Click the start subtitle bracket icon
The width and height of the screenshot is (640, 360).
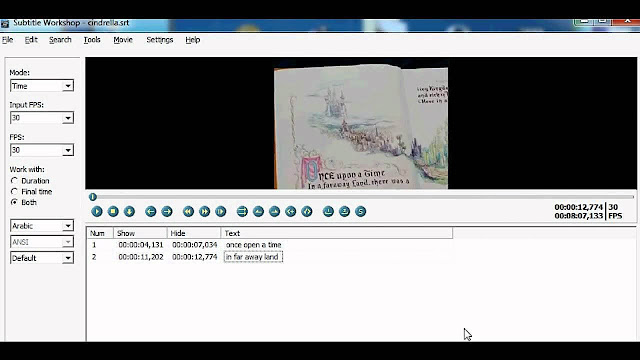click(x=291, y=211)
